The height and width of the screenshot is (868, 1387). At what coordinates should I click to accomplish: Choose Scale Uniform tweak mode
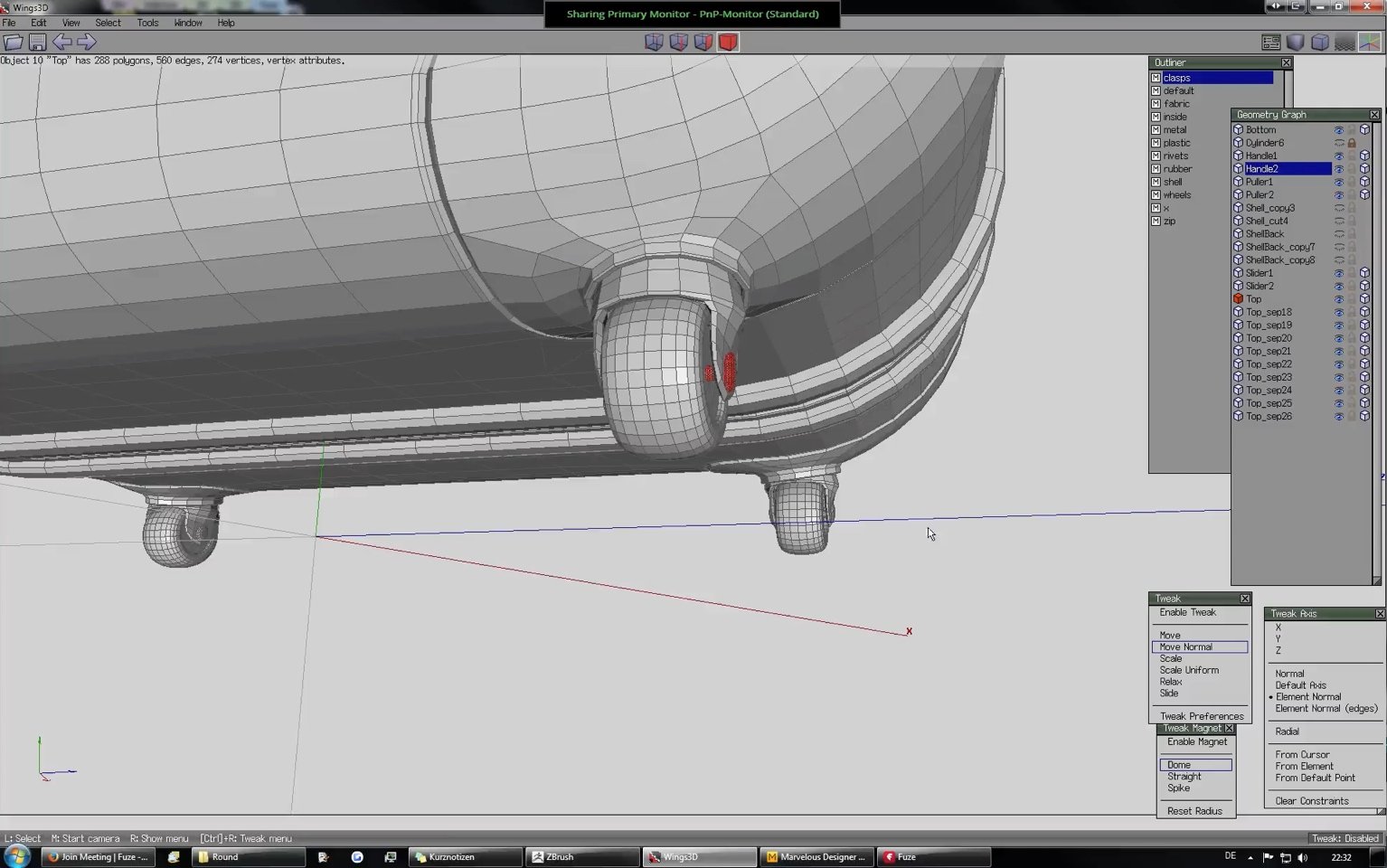point(1189,671)
